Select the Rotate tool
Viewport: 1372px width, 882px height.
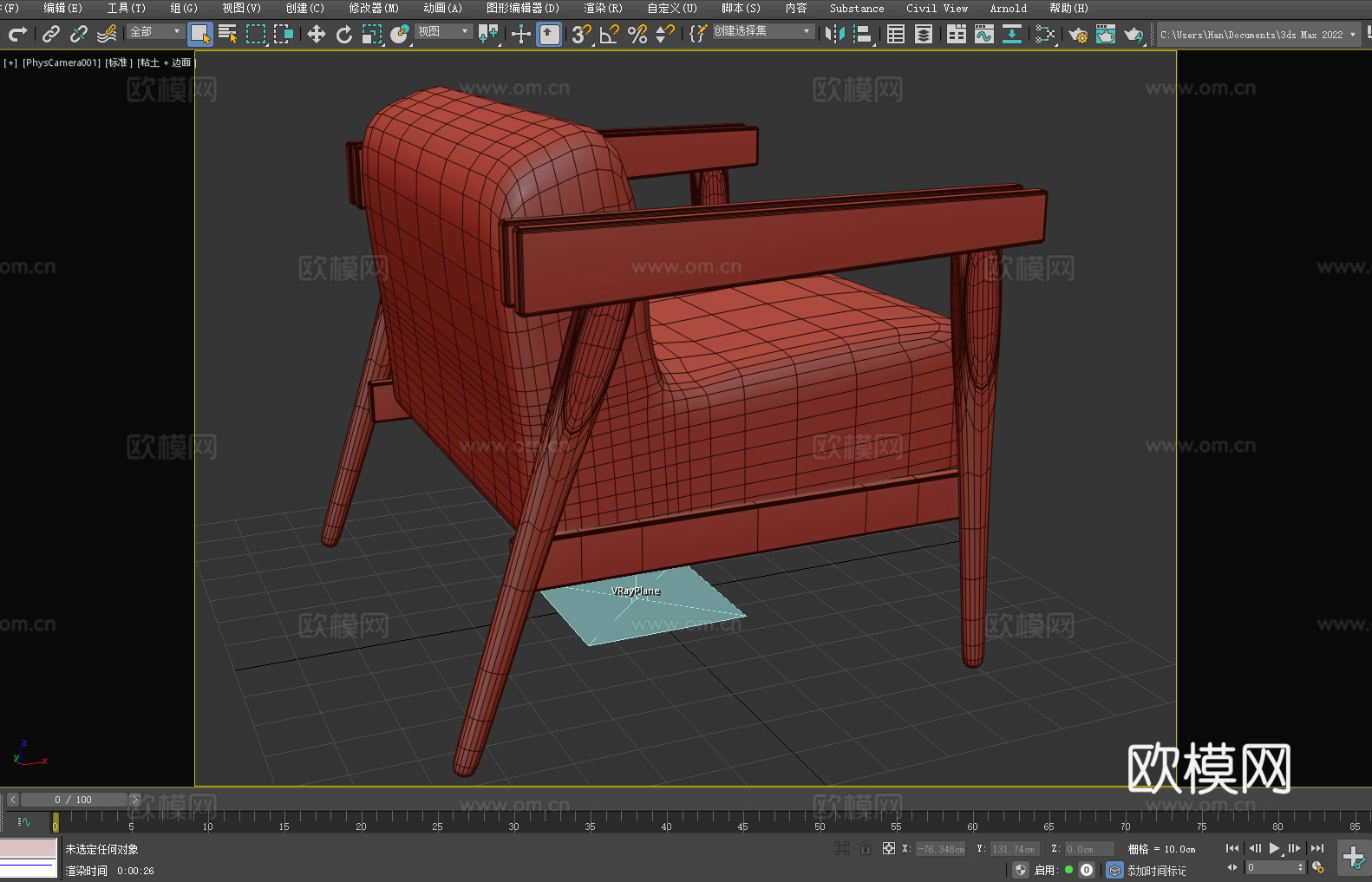[344, 34]
